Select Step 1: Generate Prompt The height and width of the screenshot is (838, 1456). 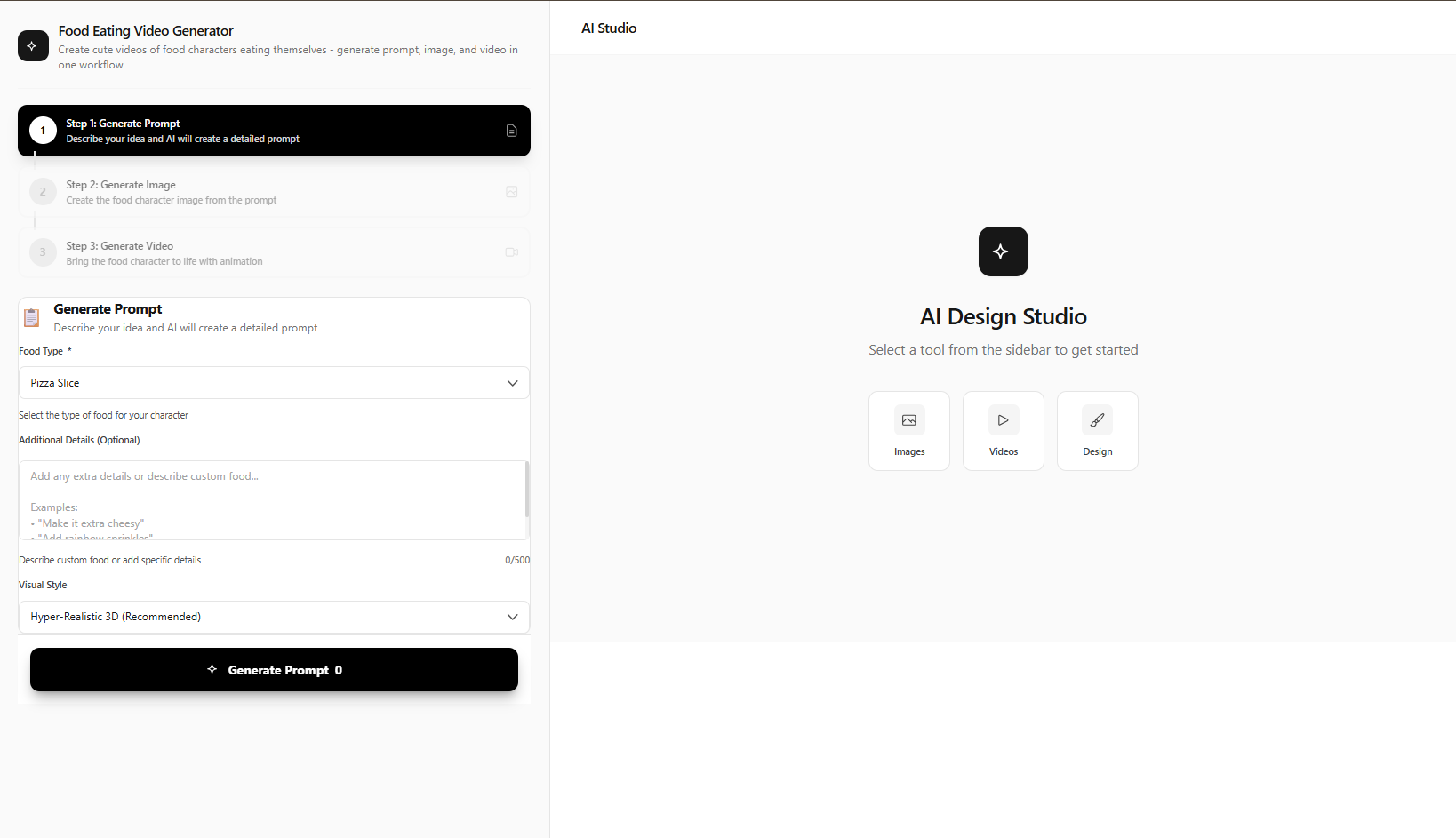274,131
